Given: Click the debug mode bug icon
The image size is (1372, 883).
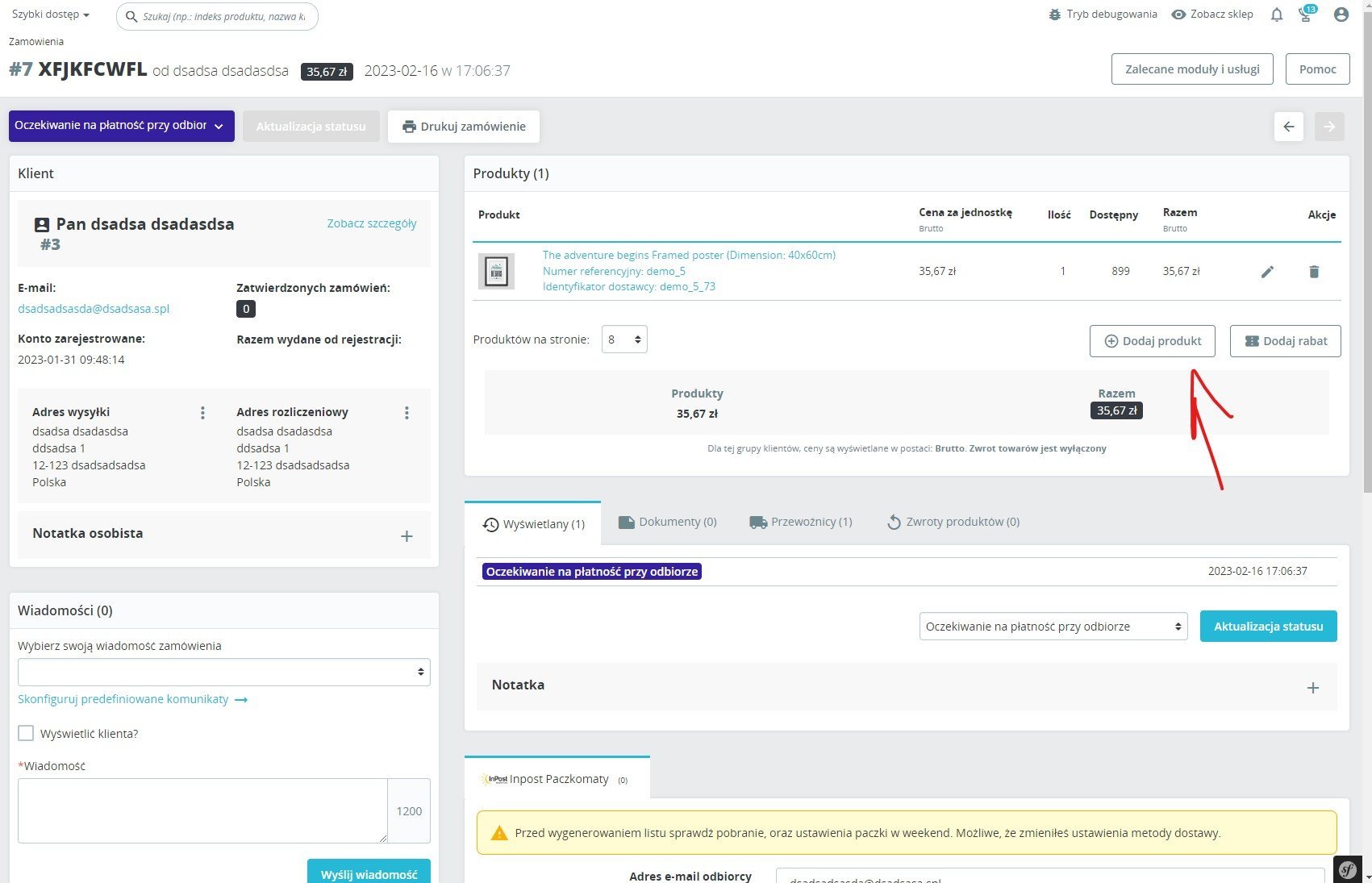Looking at the screenshot, I should pyautogui.click(x=1054, y=15).
